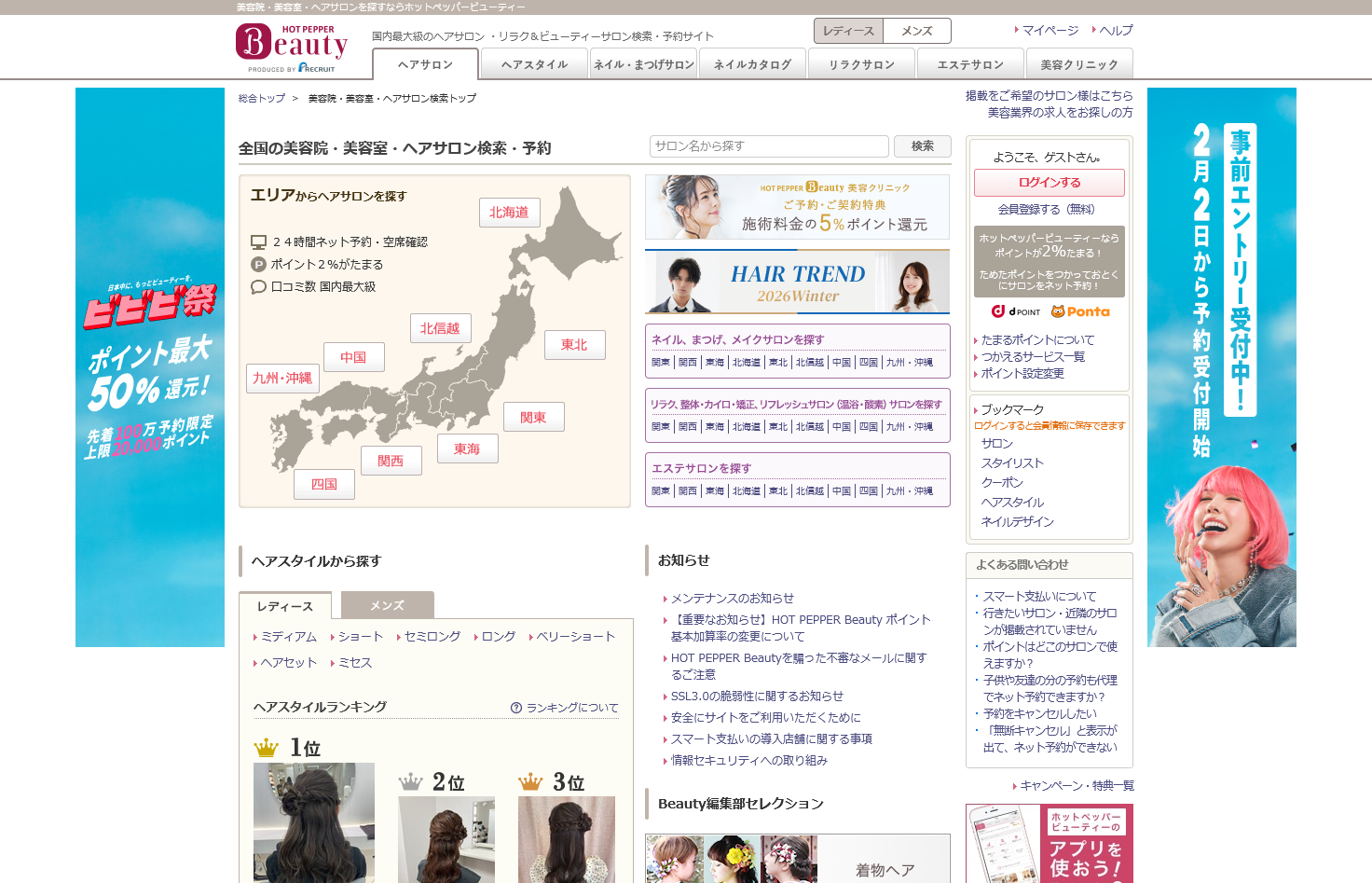Click the salon name search field
This screenshot has height=883, width=1372.
[x=768, y=146]
